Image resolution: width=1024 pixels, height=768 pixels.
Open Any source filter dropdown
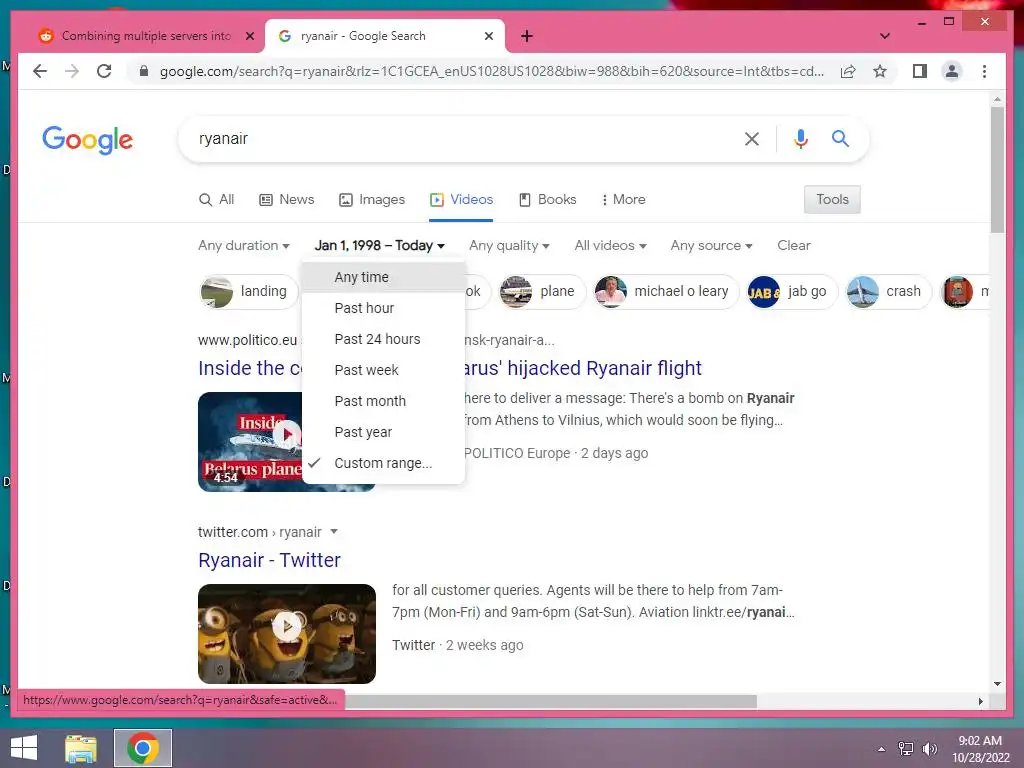point(711,246)
